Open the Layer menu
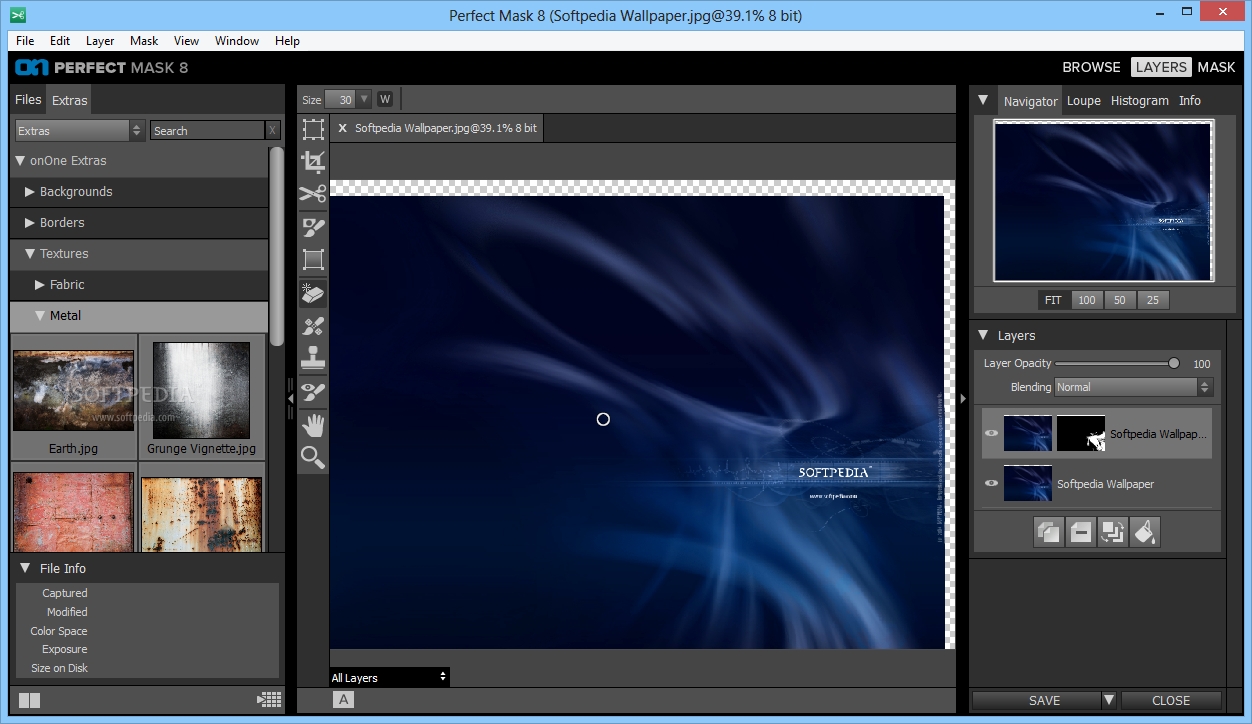The width and height of the screenshot is (1252, 724). 100,41
